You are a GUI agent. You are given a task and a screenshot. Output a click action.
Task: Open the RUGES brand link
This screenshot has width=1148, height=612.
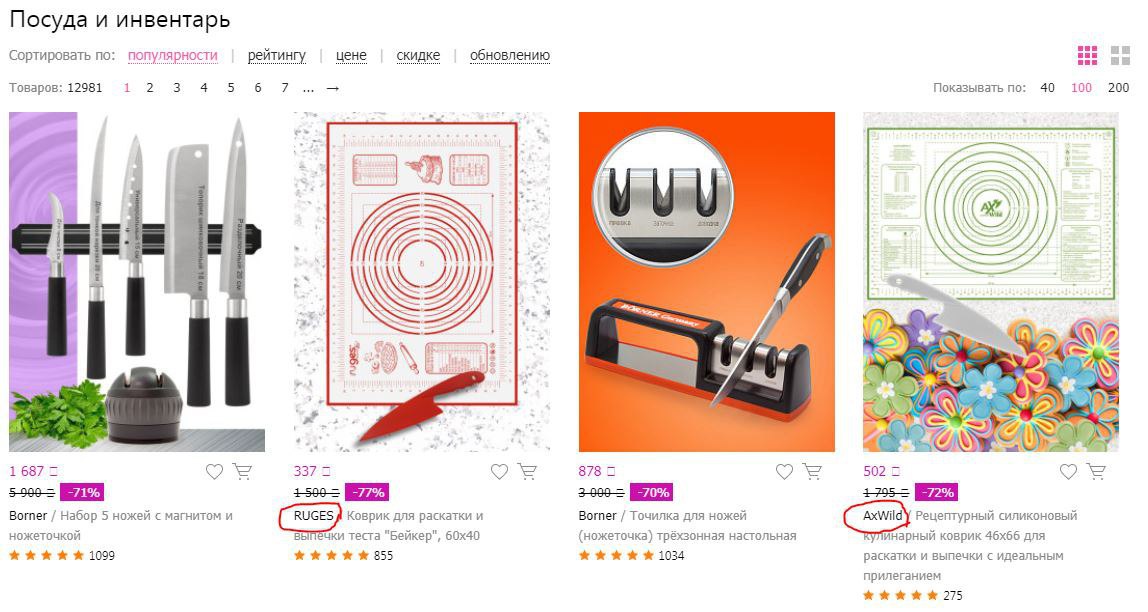pyautogui.click(x=313, y=516)
